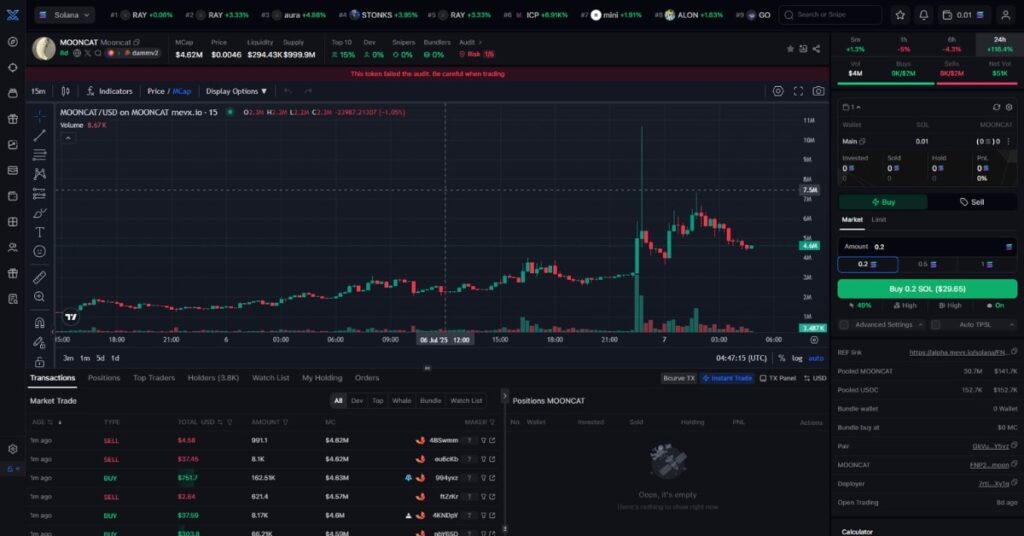Open the left sidebar settings gear
Viewport: 1024px width, 536px height.
pos(12,449)
